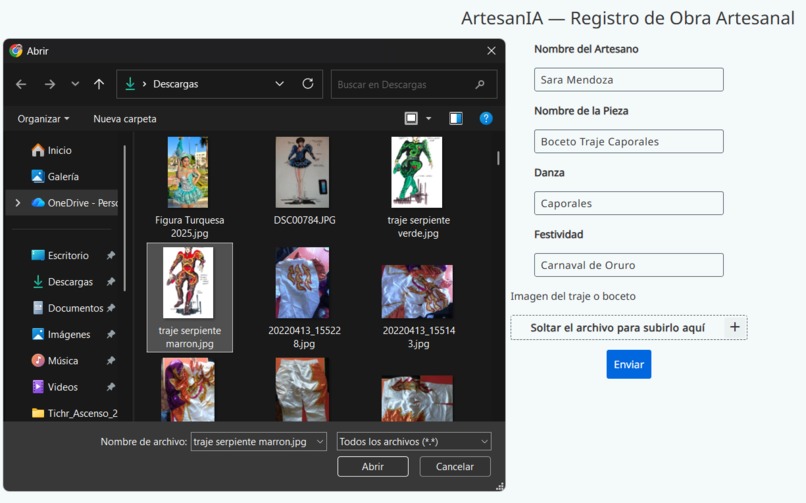Click the dialog resize grip corner
806x503 pixels.
[x=500, y=486]
